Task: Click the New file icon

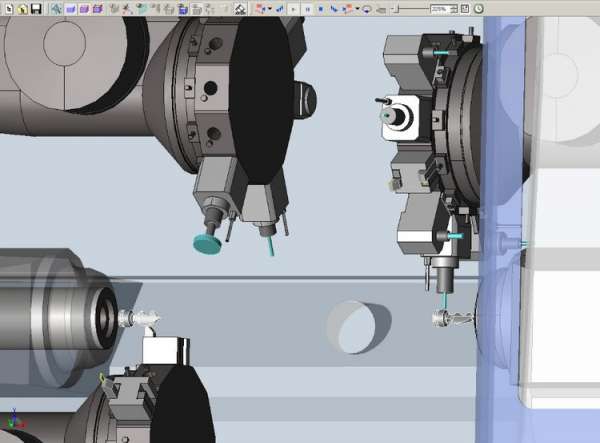Action: click(x=10, y=8)
